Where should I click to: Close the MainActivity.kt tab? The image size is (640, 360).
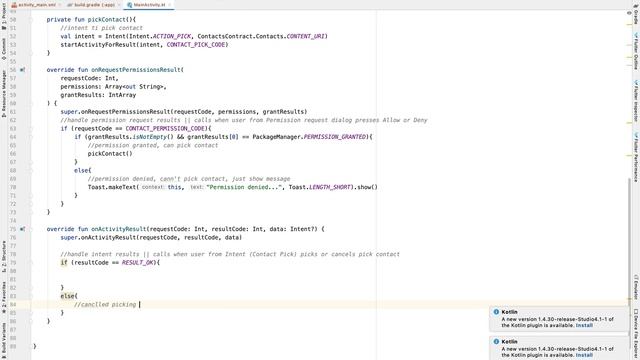(169, 5)
